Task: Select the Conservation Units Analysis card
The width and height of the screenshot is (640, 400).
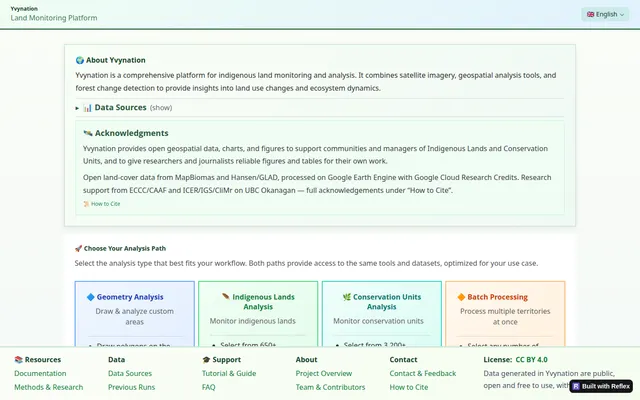Action: [x=382, y=313]
